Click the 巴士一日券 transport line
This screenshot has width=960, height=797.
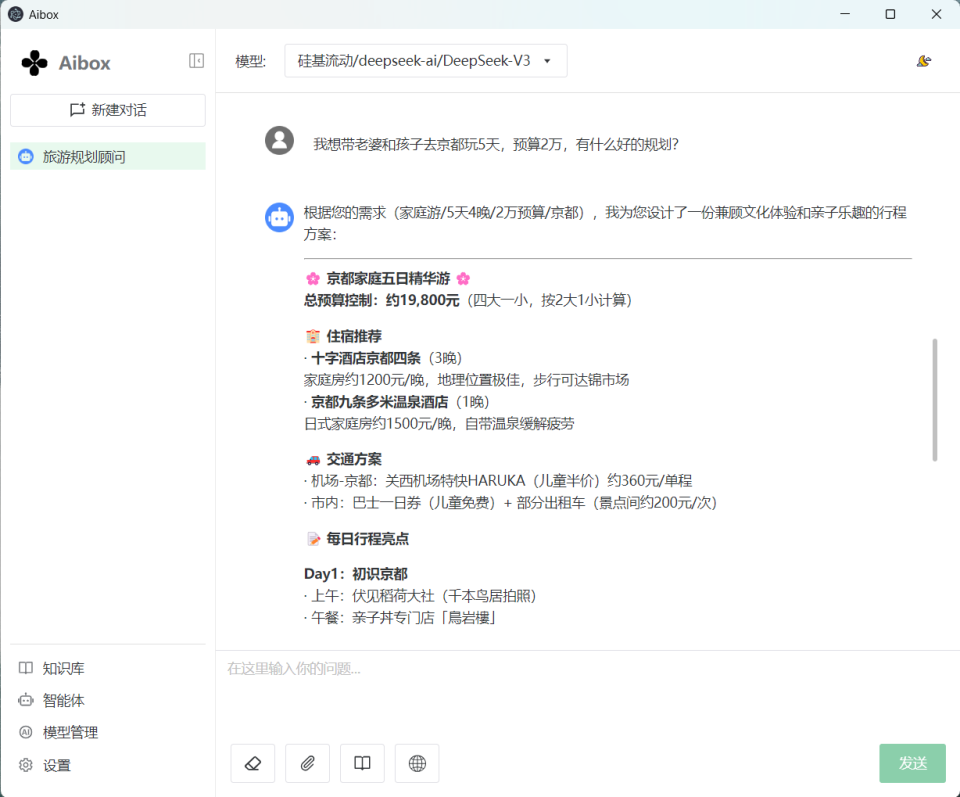(x=510, y=503)
